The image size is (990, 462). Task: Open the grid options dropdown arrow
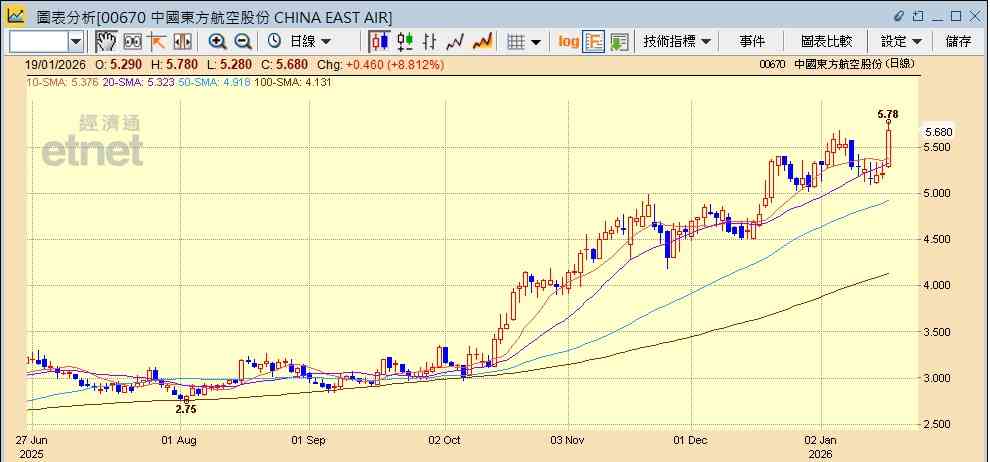(x=536, y=42)
